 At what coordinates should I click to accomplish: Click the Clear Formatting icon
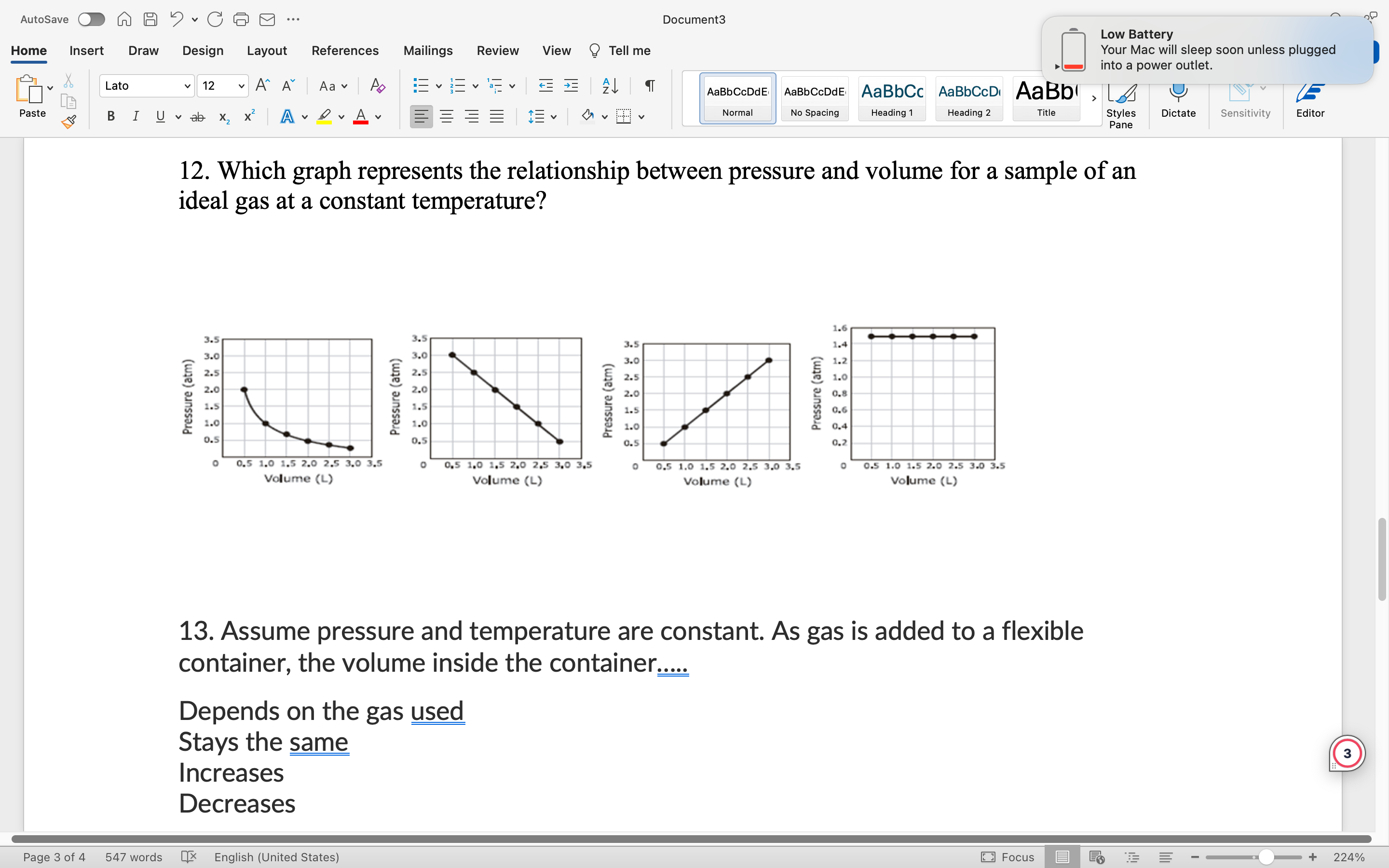click(377, 86)
